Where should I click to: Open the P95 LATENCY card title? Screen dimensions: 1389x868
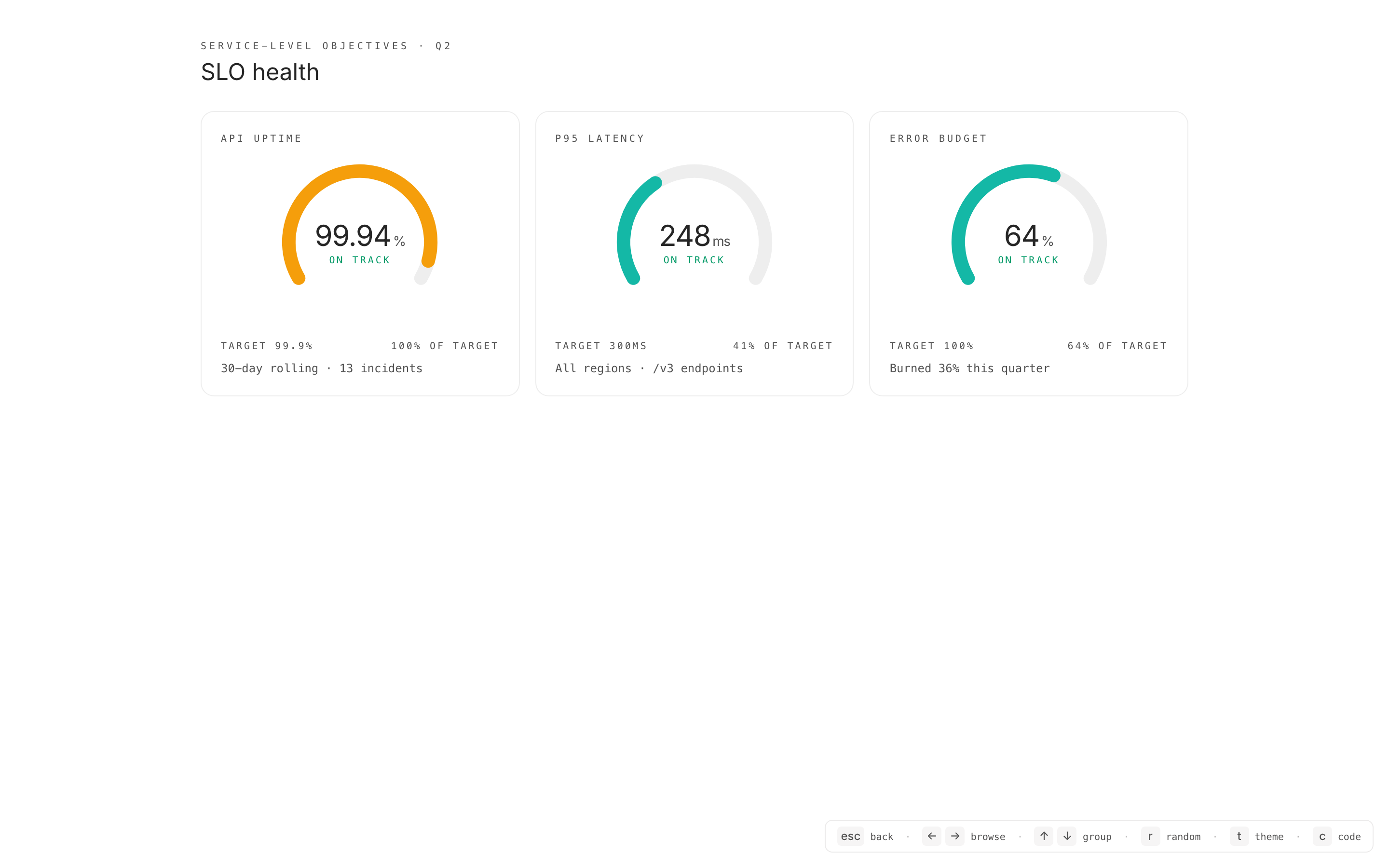coord(600,138)
